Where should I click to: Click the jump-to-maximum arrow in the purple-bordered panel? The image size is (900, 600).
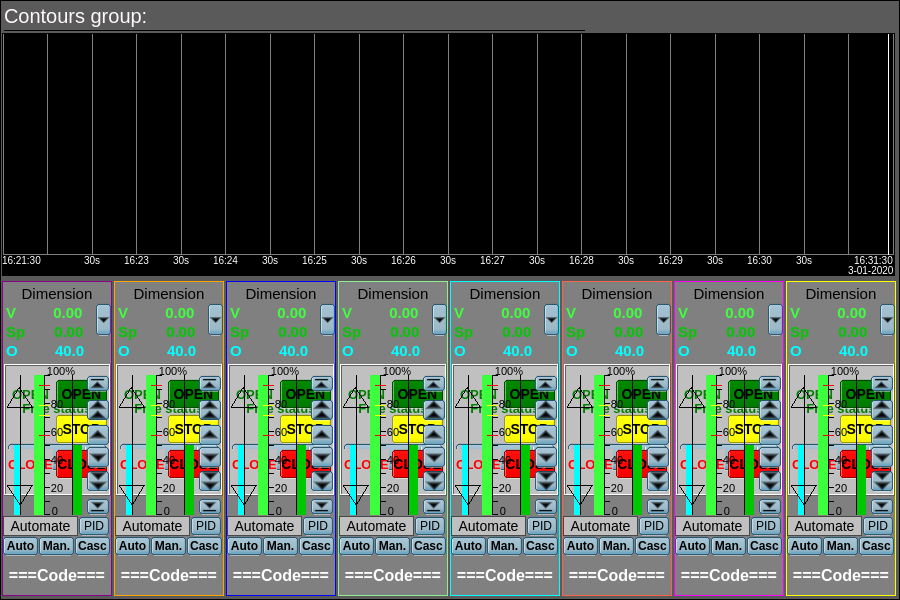point(97,384)
